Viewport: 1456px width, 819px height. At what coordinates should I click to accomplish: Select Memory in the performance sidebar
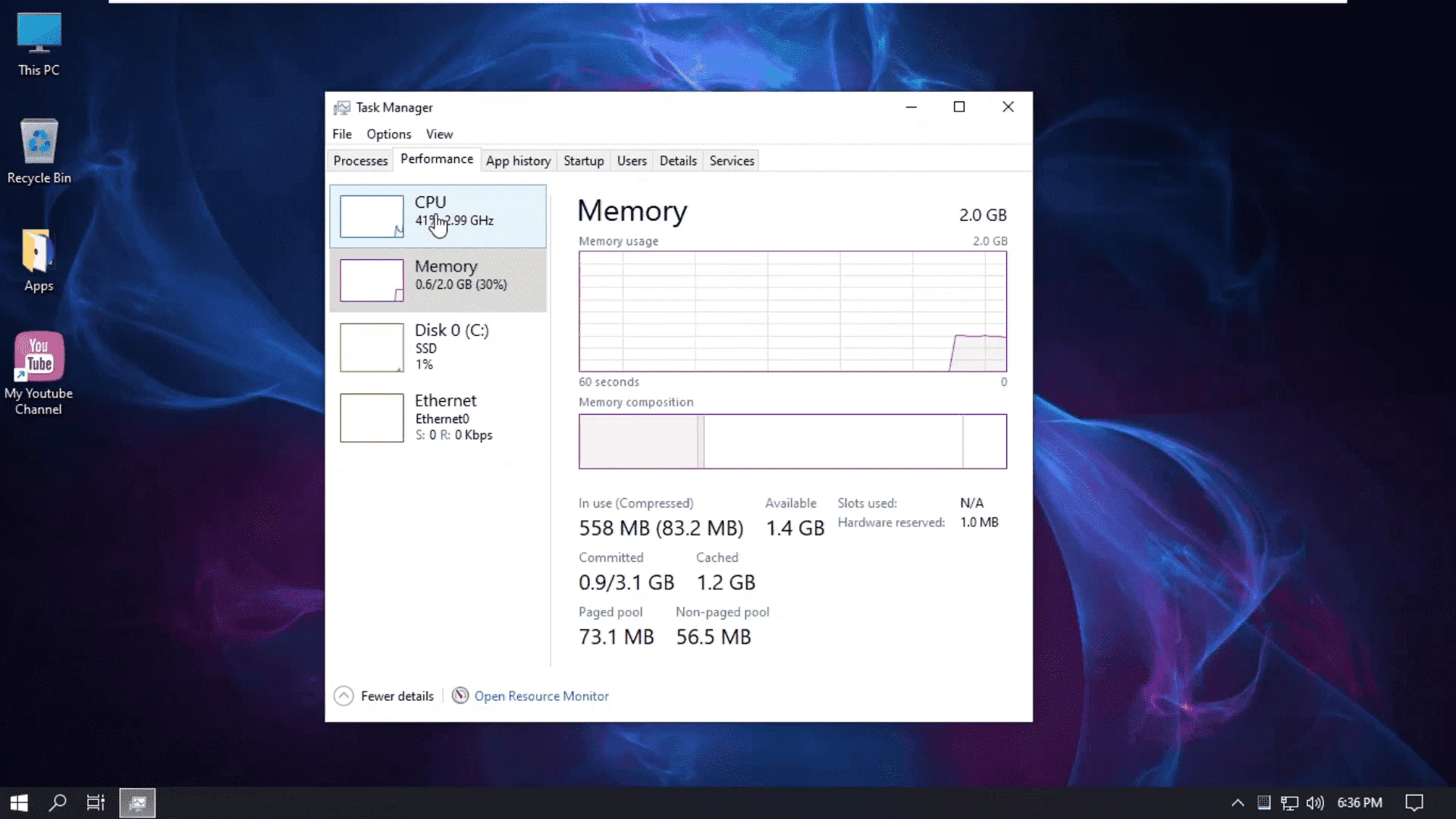(438, 281)
